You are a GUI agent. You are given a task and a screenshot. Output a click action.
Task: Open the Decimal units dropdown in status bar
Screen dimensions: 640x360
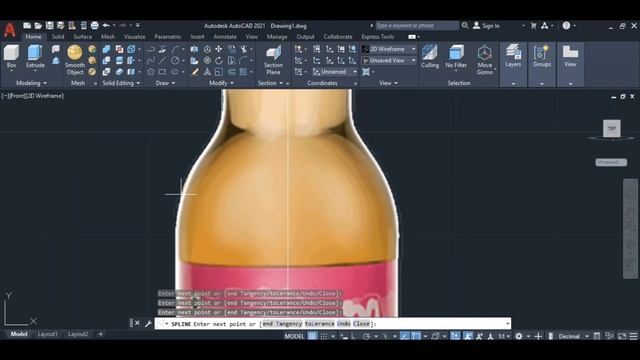(x=573, y=336)
